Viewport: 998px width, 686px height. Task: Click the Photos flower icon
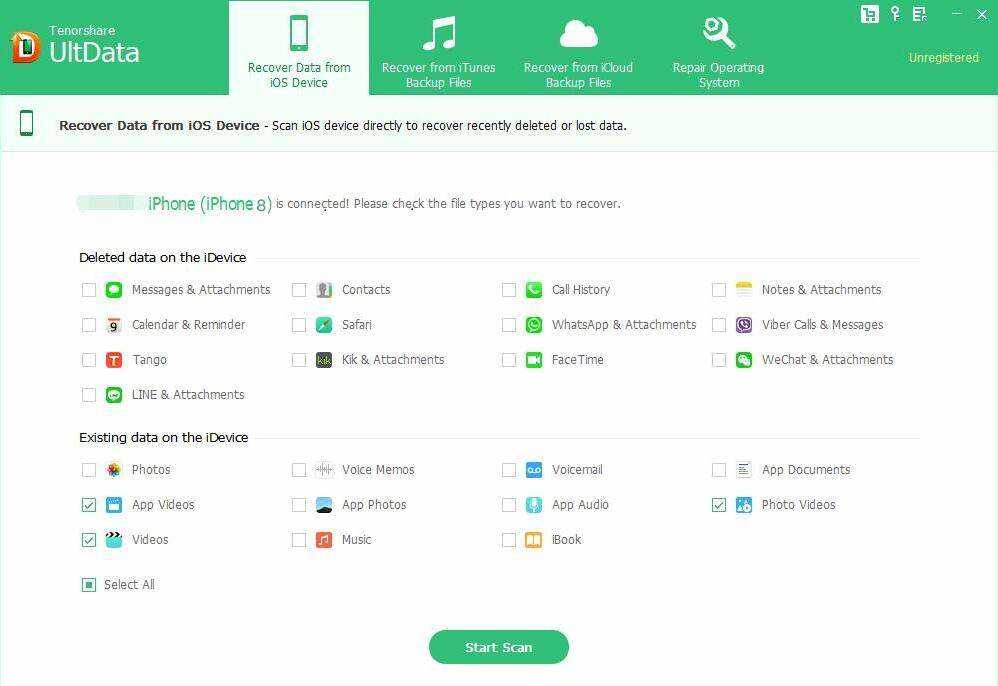(x=114, y=470)
